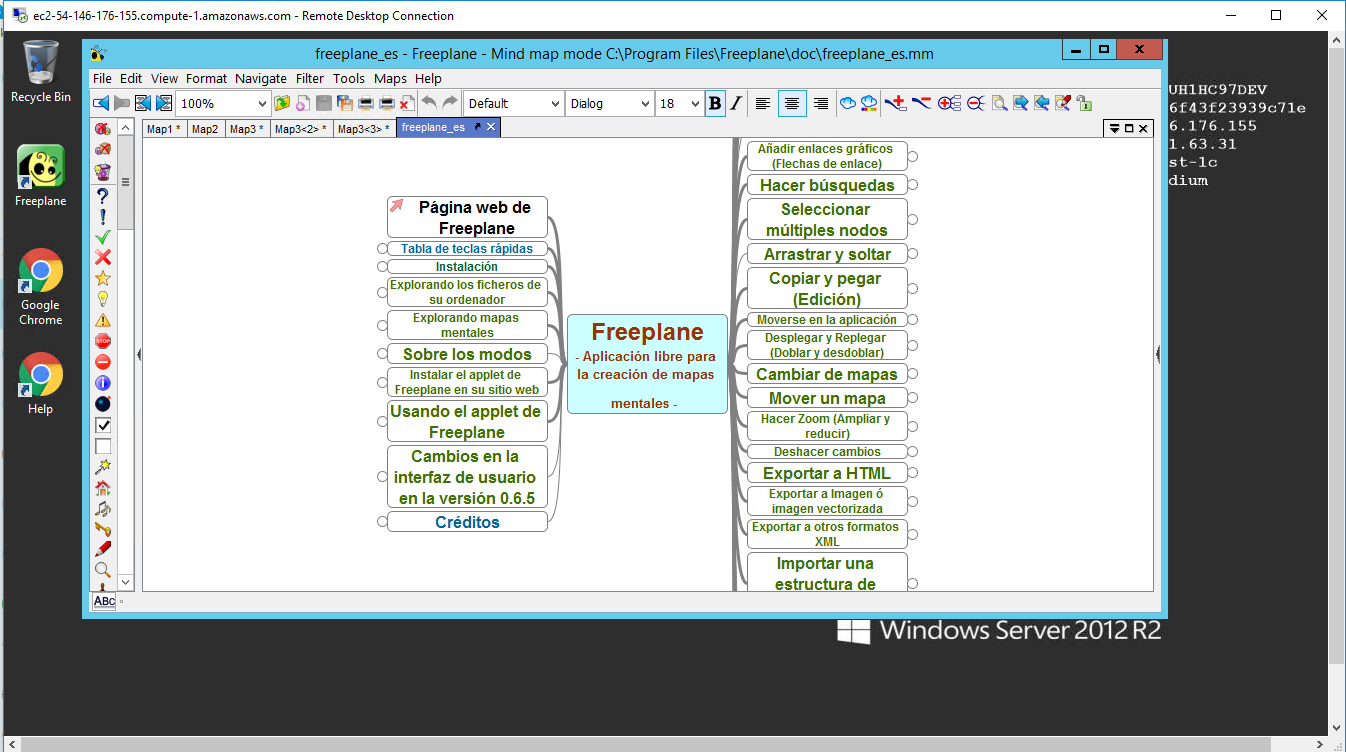Image resolution: width=1346 pixels, height=752 pixels.
Task: Click the cloud node shape icon
Action: click(x=848, y=103)
